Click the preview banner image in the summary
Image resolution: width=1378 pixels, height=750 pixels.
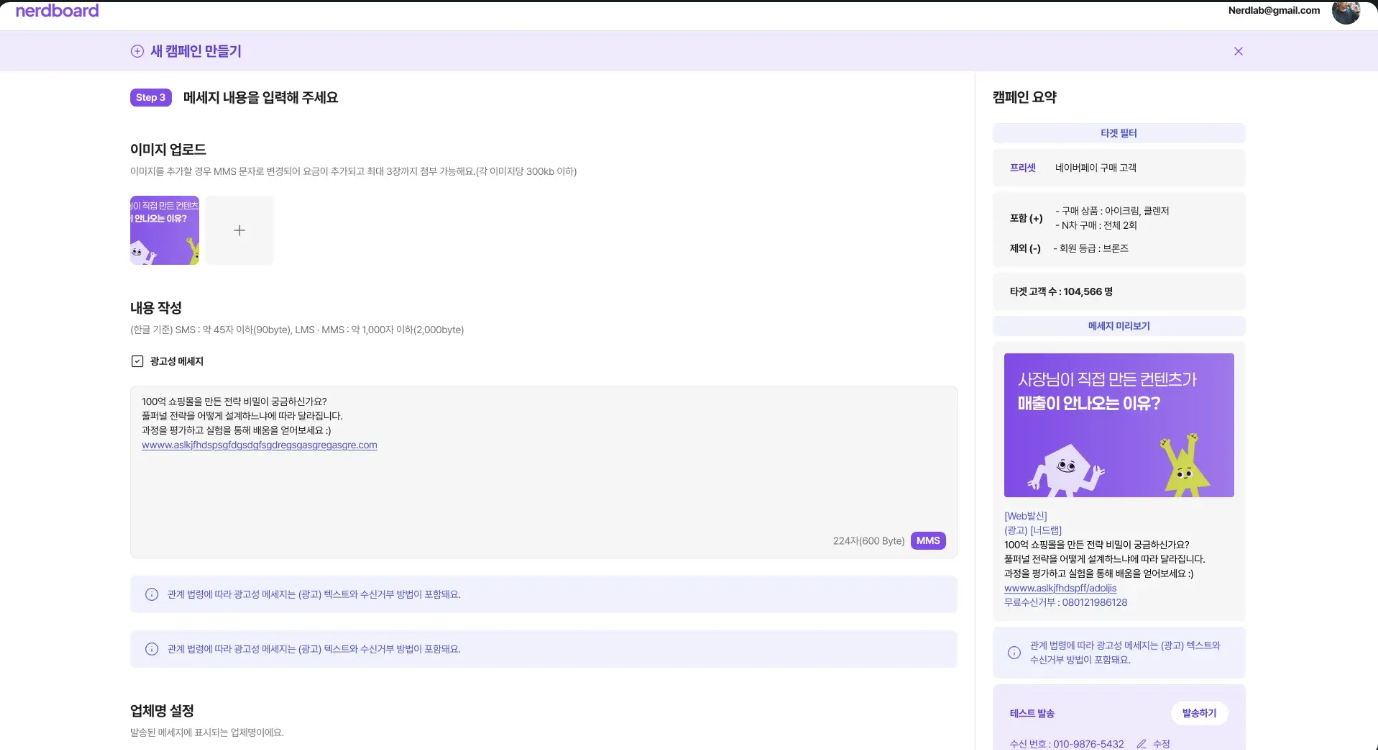(x=1118, y=425)
